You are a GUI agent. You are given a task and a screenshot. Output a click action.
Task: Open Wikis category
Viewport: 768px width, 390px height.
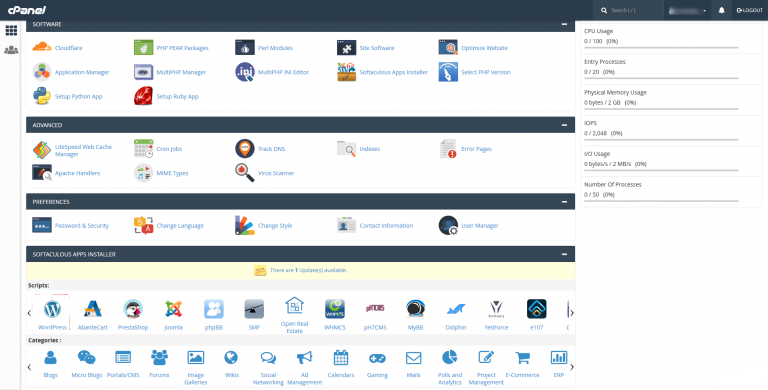[232, 364]
